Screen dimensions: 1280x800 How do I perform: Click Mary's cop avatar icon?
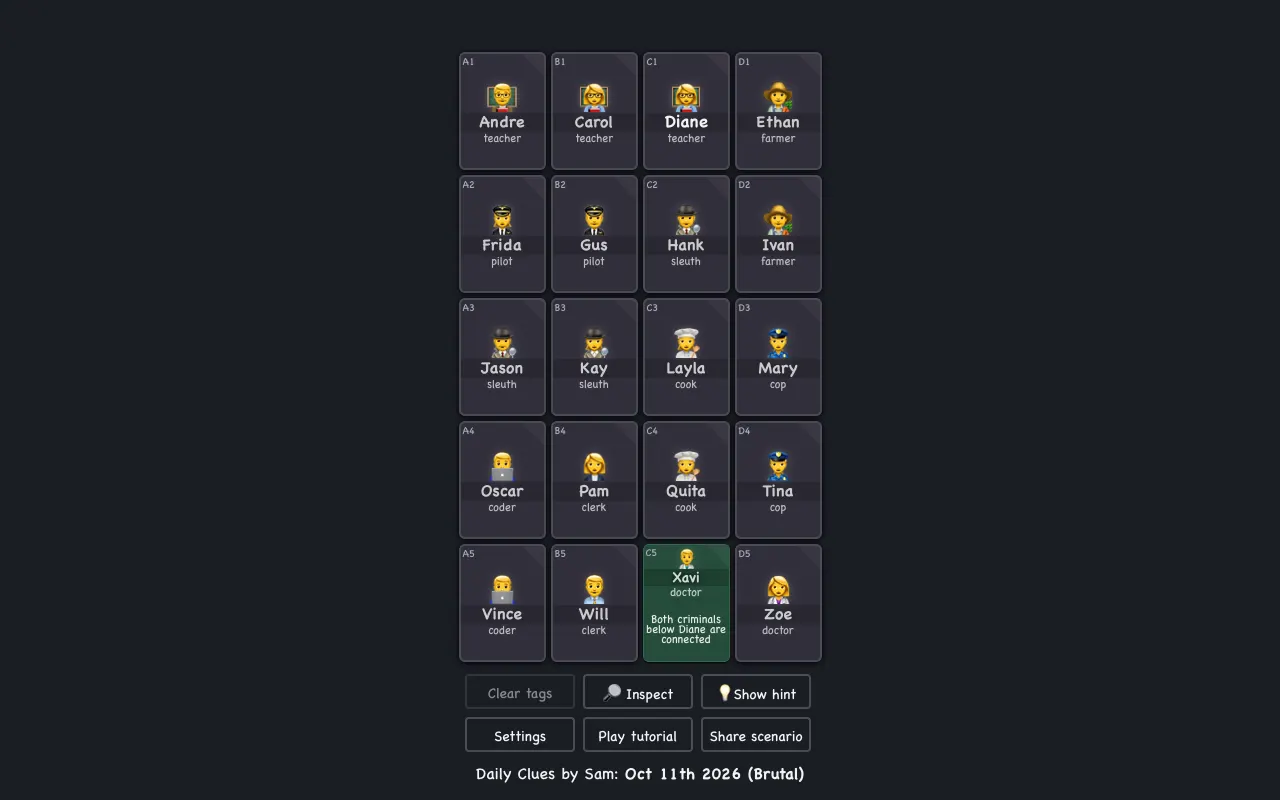778,343
